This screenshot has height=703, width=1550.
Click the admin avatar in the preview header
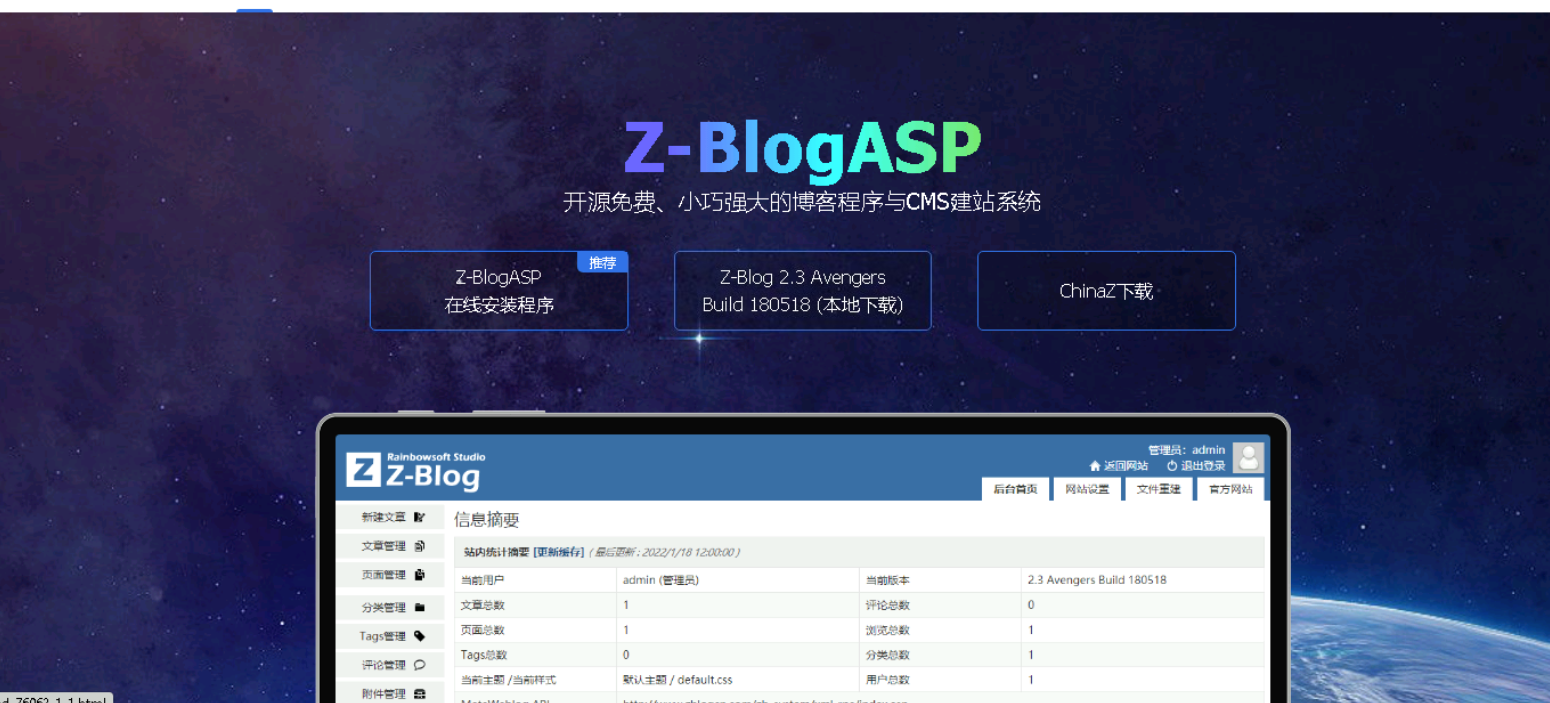pyautogui.click(x=1248, y=458)
